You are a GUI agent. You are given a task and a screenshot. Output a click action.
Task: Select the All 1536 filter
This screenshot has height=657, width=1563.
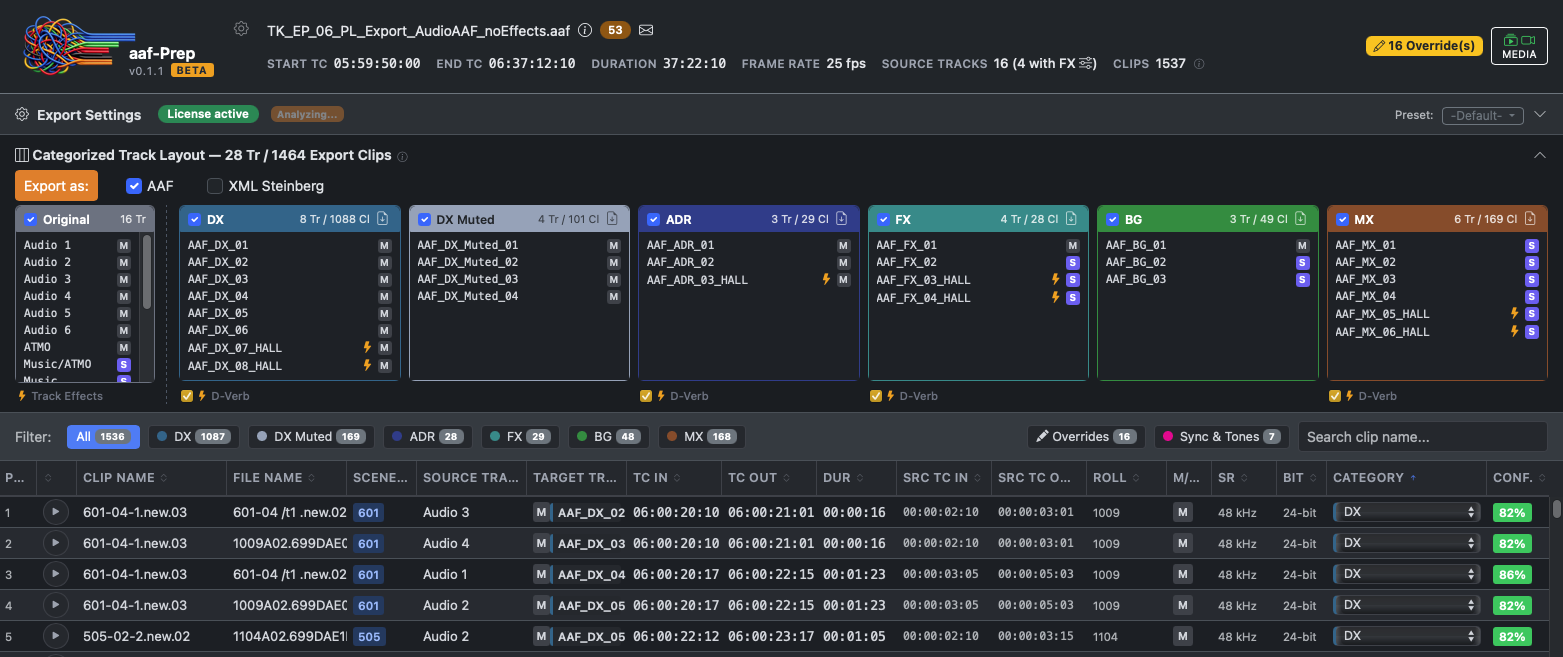pos(103,437)
